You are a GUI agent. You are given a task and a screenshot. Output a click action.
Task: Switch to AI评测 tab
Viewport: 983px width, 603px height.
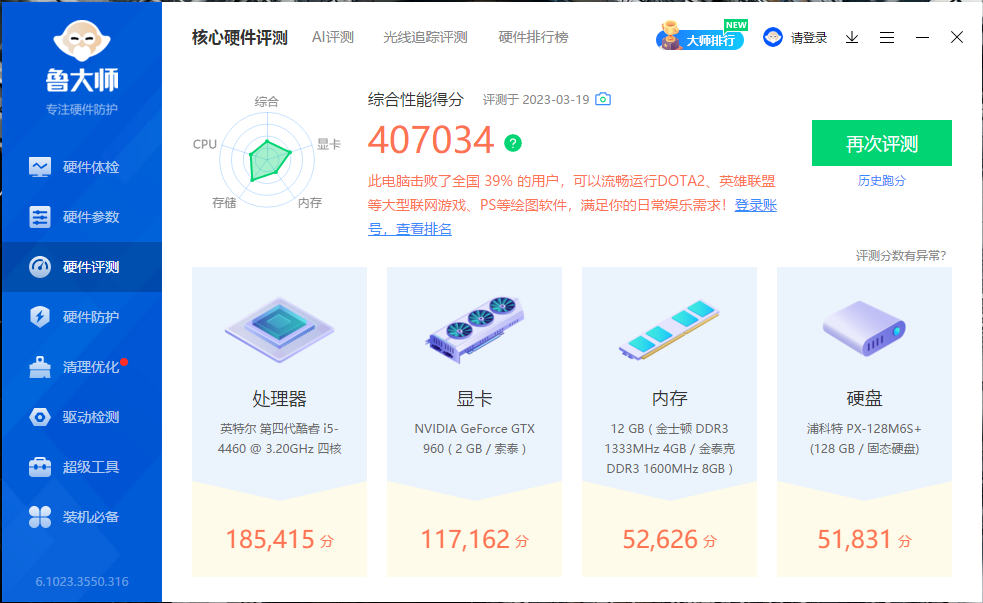[x=333, y=38]
